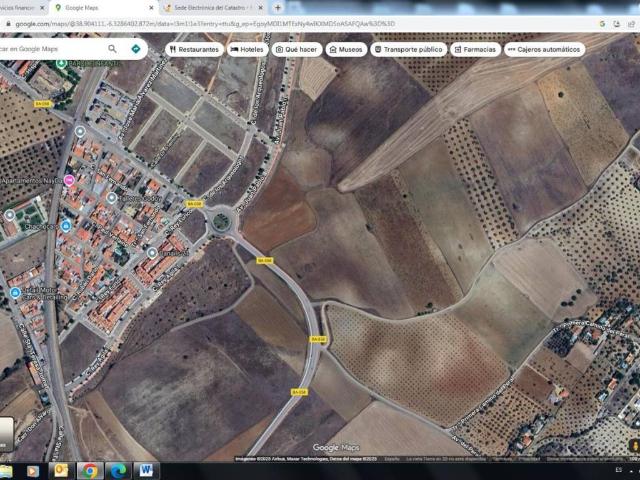Show Cajeros automáticos on the map
The height and width of the screenshot is (480, 640).
544,49
